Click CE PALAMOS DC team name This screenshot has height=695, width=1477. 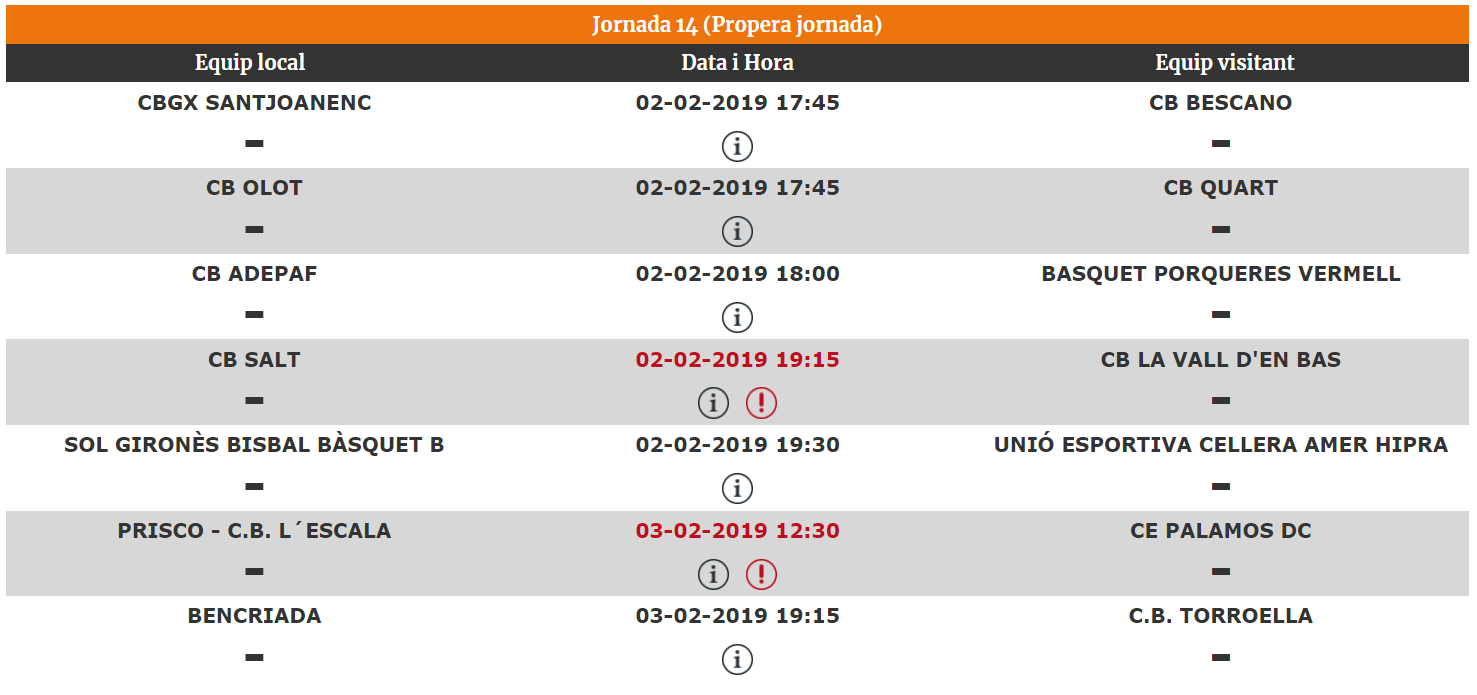[1220, 531]
